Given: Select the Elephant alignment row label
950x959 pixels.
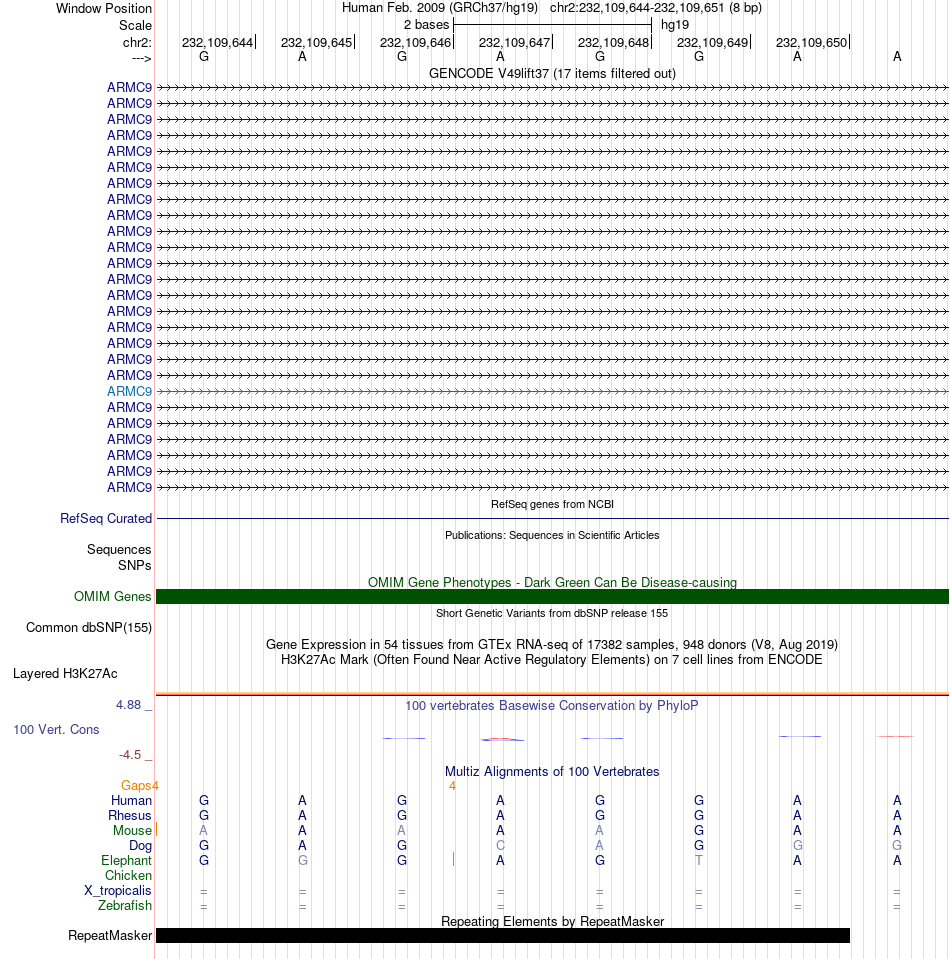Looking at the screenshot, I should (x=126, y=860).
